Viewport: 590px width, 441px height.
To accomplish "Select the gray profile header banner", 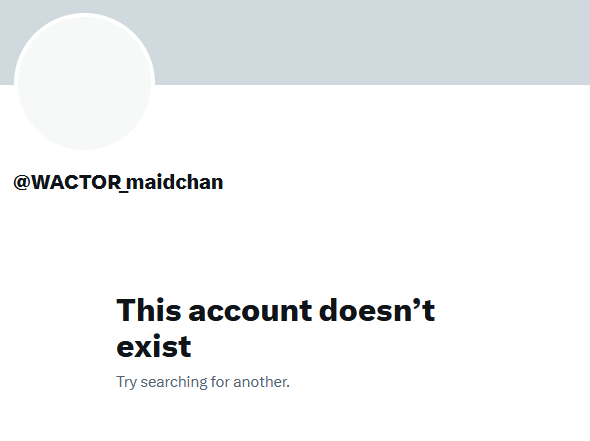I will [x=295, y=42].
